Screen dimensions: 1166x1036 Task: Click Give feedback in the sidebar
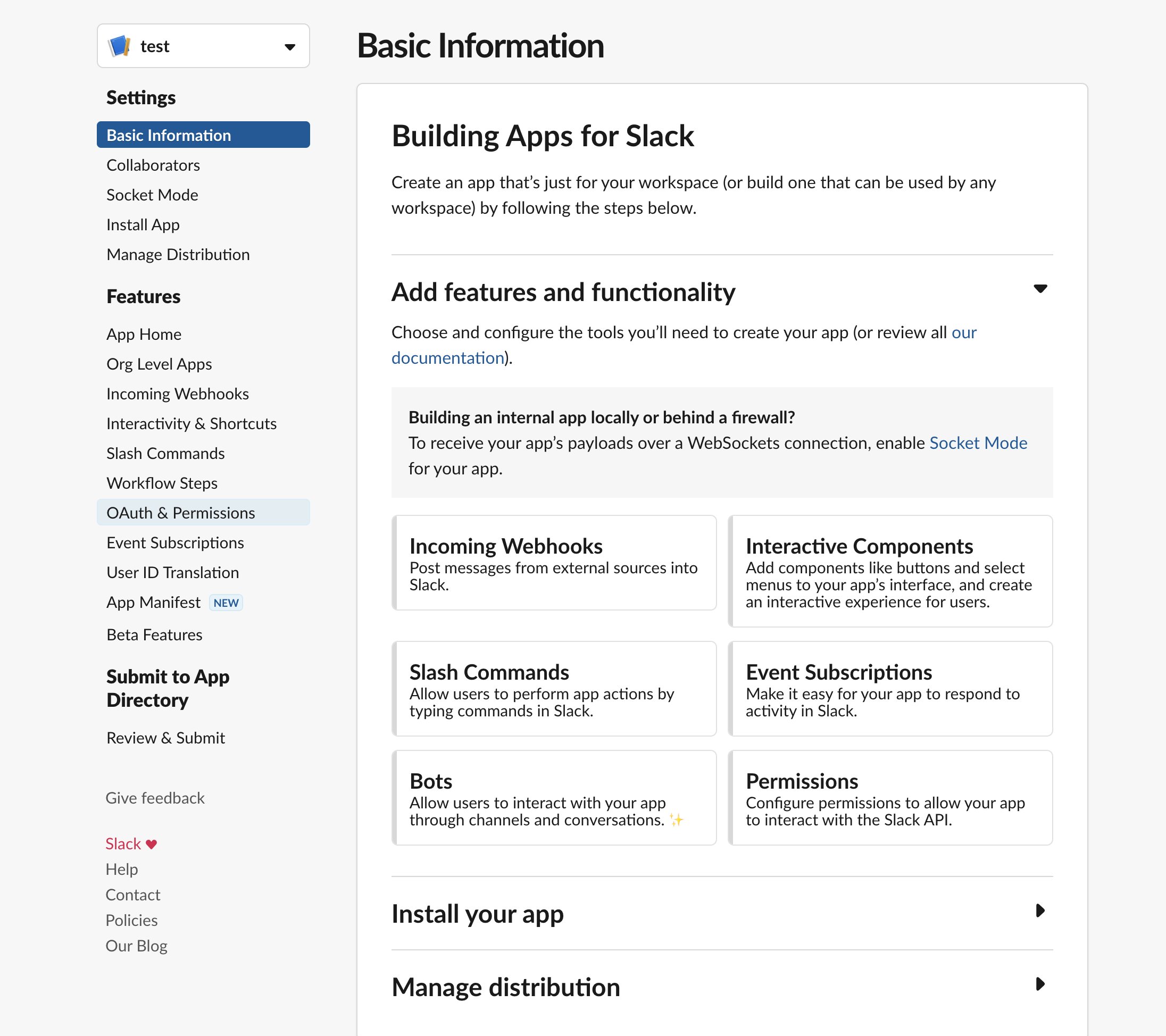pos(155,798)
